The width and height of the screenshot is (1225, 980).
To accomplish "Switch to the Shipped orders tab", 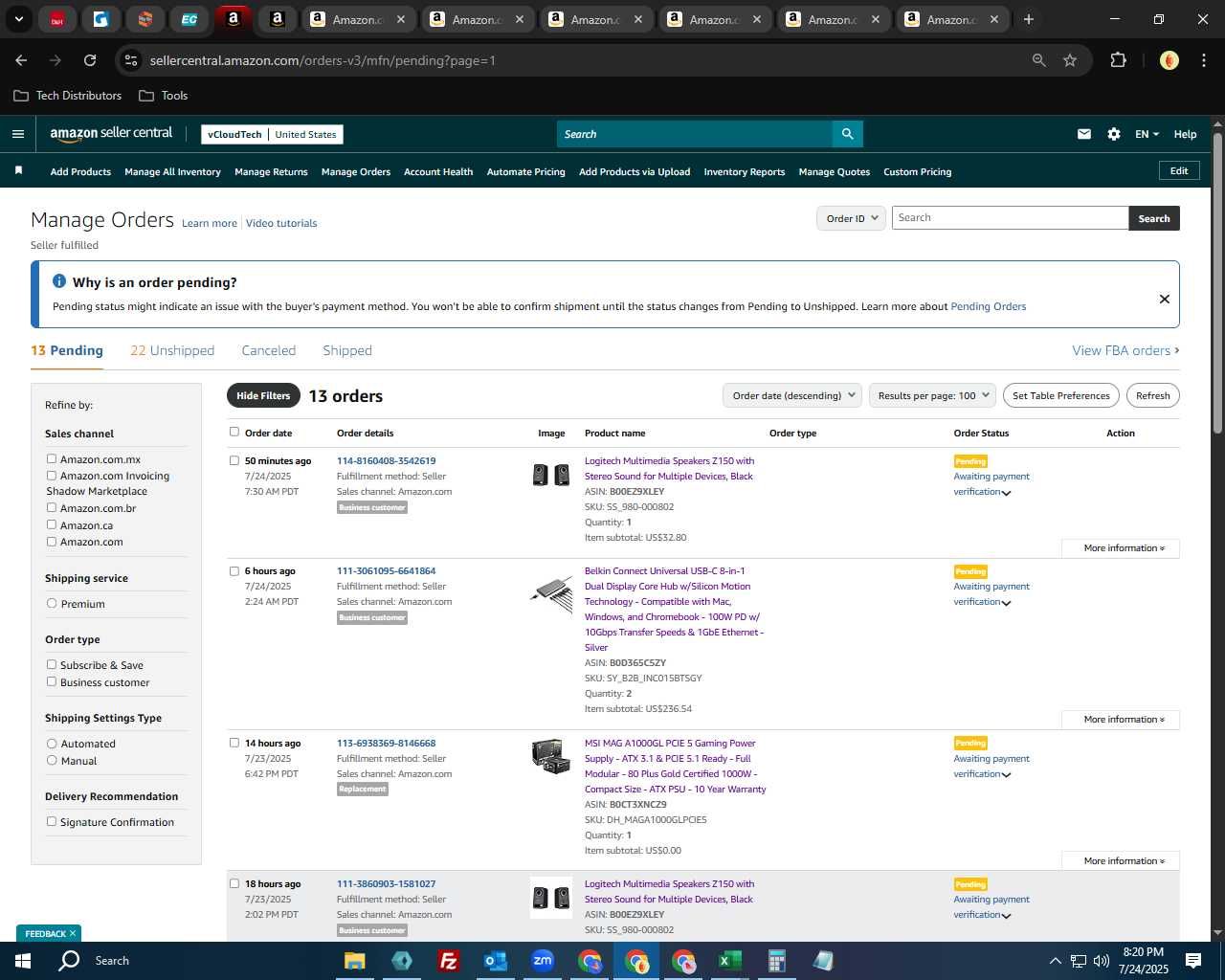I will [347, 350].
